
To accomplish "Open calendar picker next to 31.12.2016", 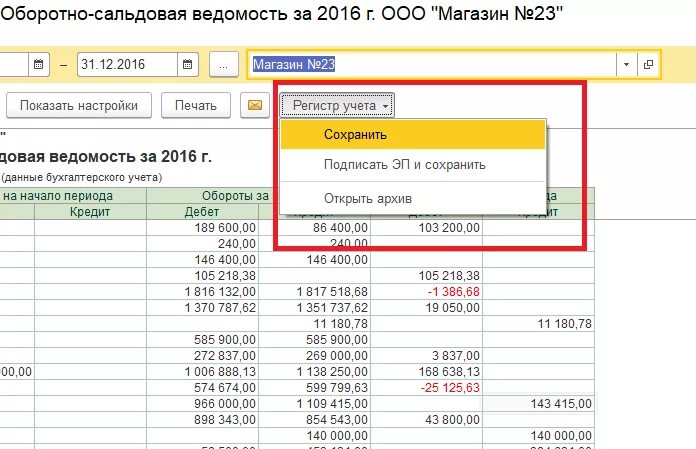I will pos(188,64).
